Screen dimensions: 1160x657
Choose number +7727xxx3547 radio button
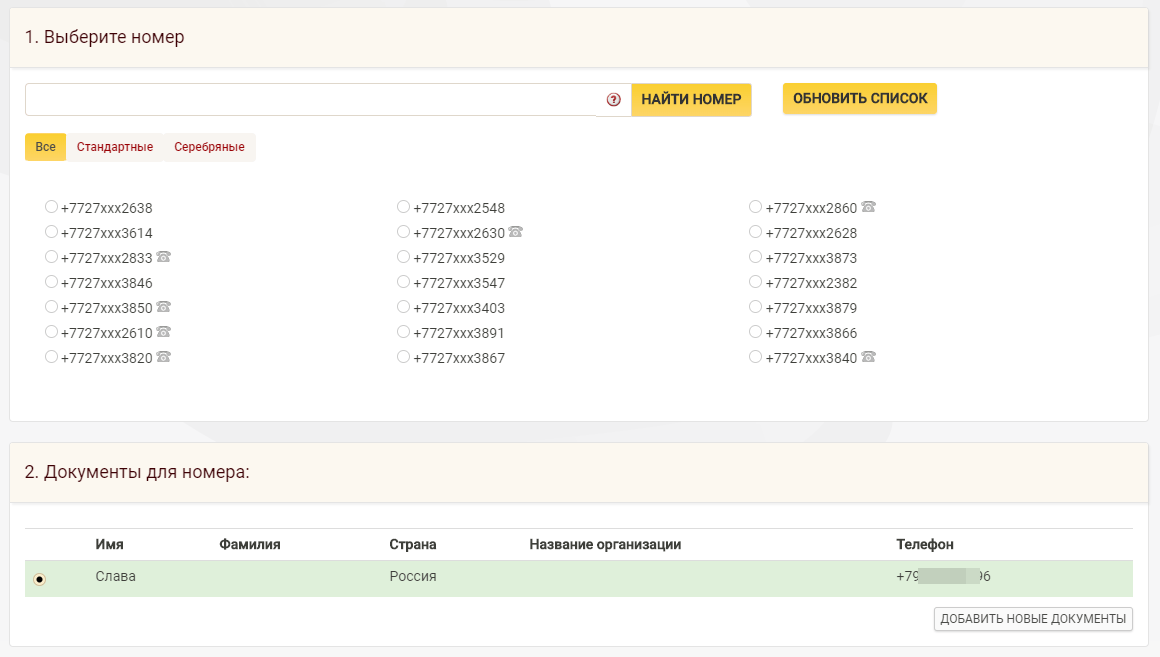(403, 282)
